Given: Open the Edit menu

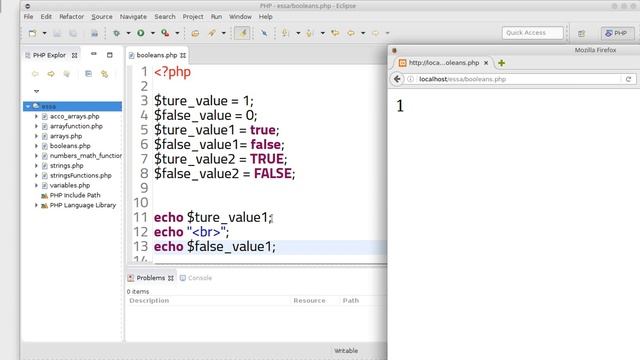Looking at the screenshot, I should pyautogui.click(x=46, y=17).
